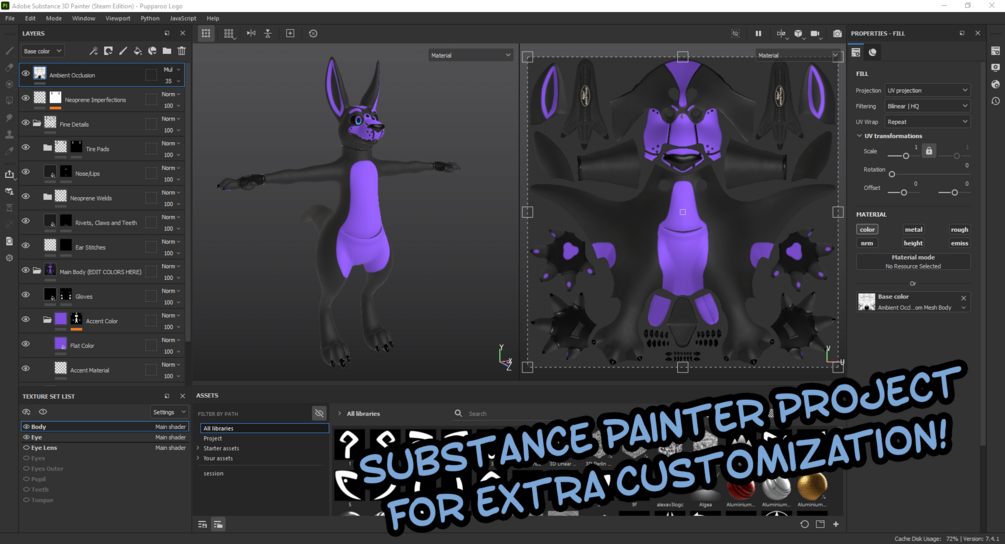Screen dimensions: 1005x544
Task: Collapse the UV transformations section
Action: [x=860, y=136]
